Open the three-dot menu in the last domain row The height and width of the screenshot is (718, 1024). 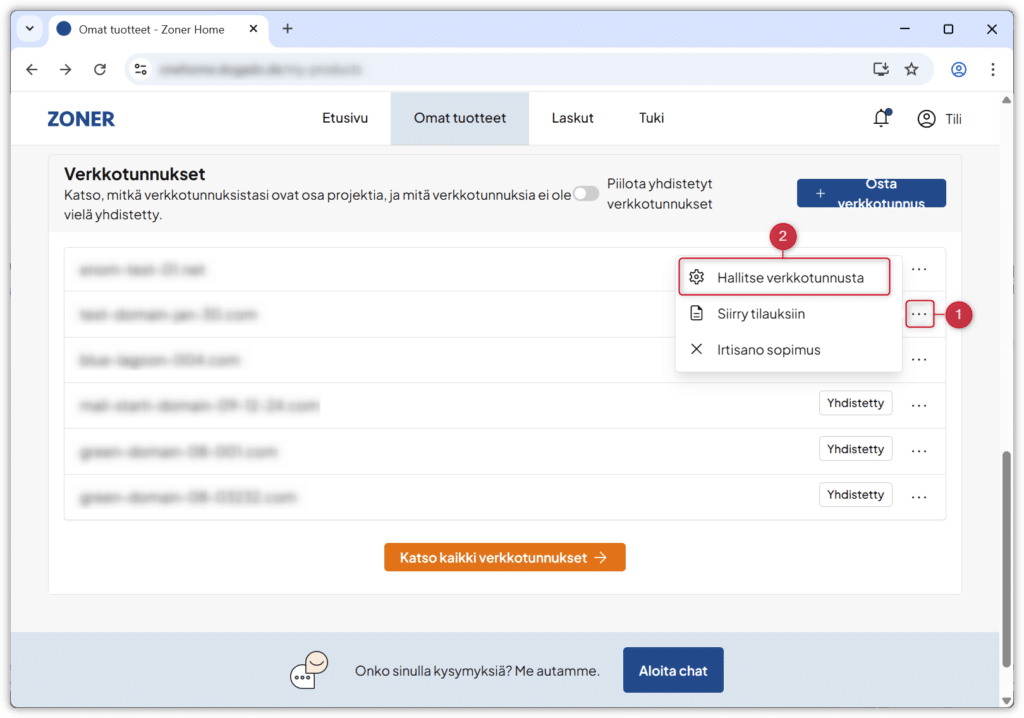pos(919,496)
